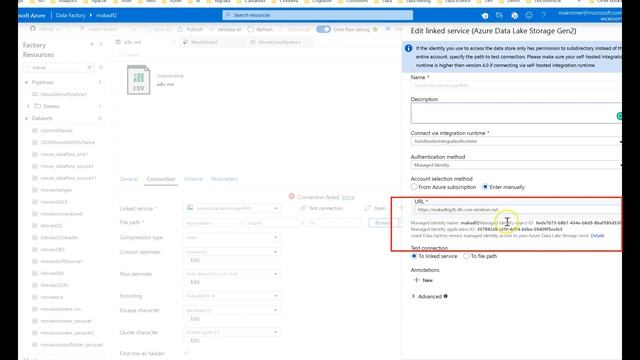Click the URL input field
This screenshot has width=640, height=360.
coord(518,209)
